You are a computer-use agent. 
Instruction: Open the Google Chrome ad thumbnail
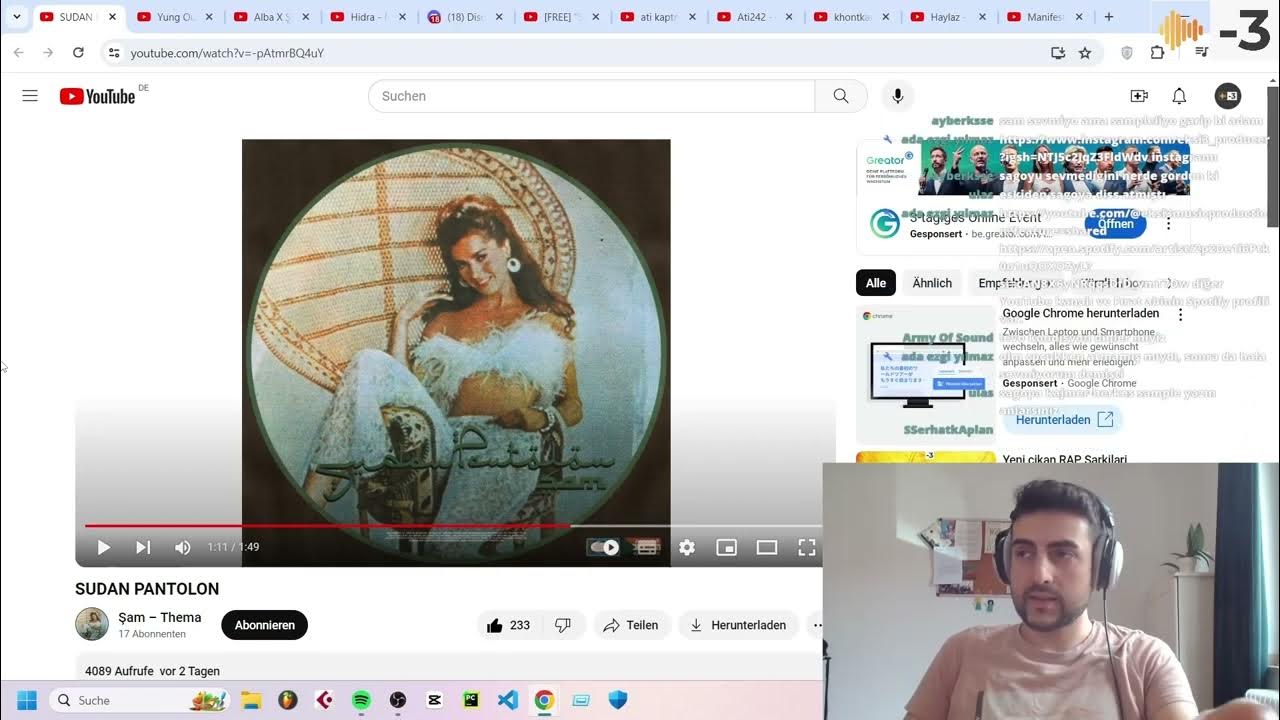click(925, 375)
